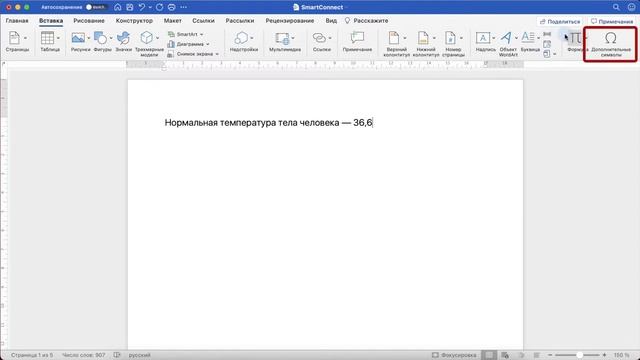Open the SmartArt dropdown
The height and width of the screenshot is (360, 640).
186,34
